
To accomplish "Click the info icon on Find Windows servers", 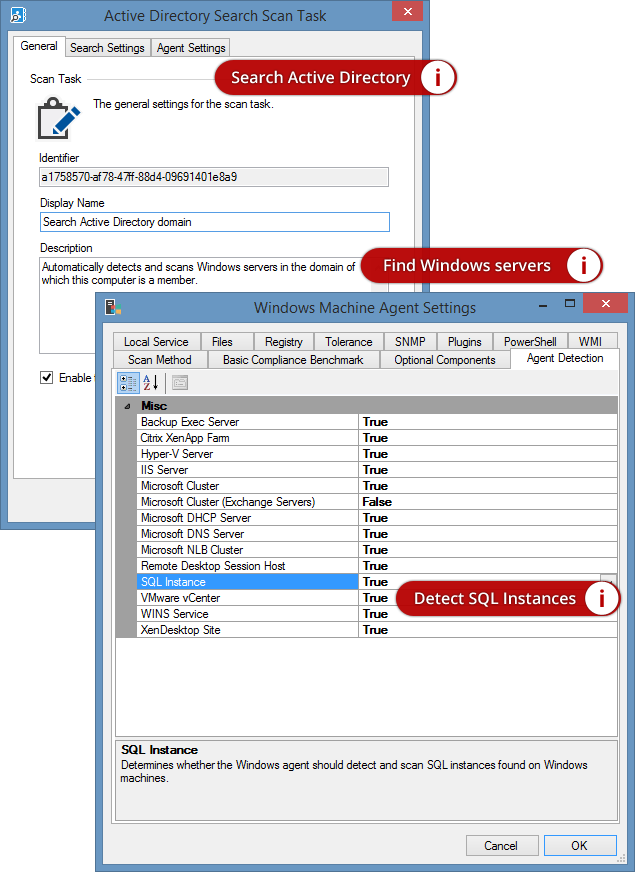I will (x=582, y=265).
